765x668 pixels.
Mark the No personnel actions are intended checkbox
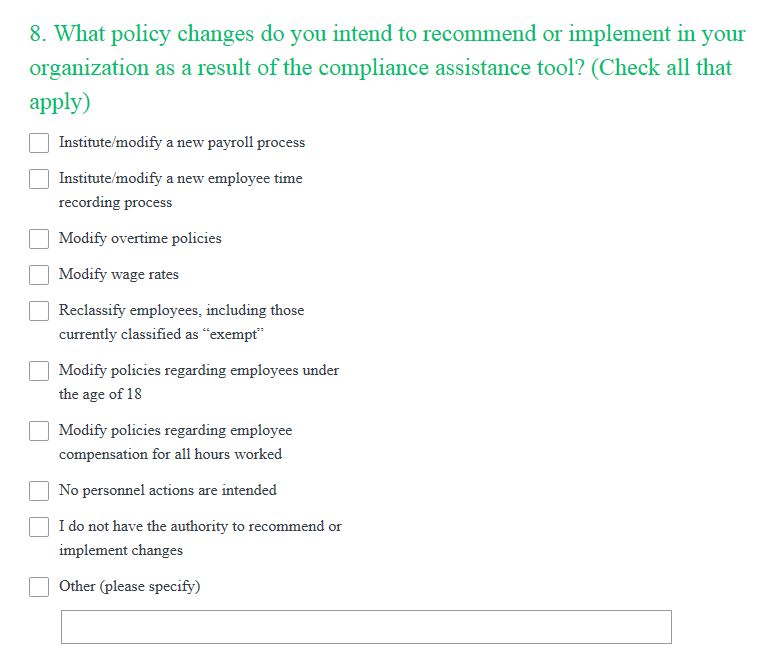[39, 491]
